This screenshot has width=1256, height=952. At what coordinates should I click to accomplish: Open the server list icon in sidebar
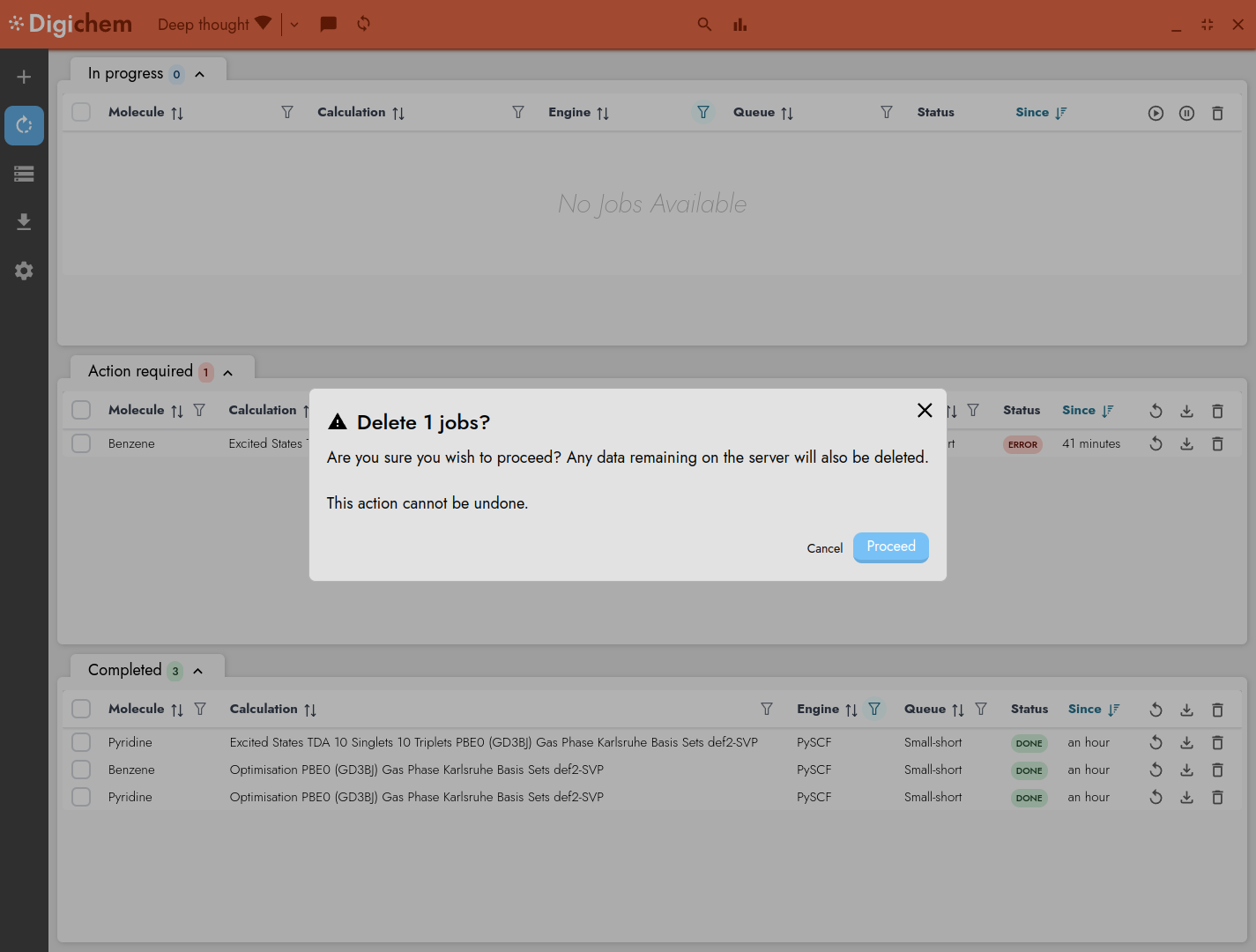[24, 174]
